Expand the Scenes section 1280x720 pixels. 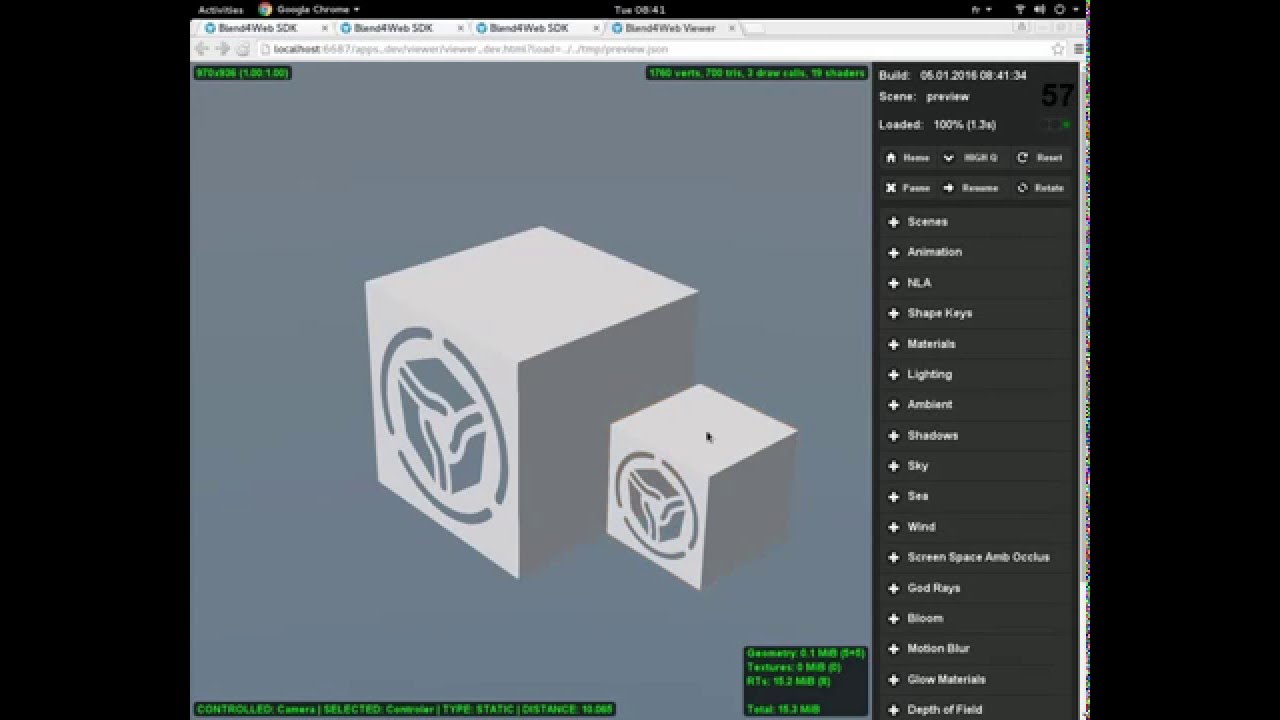coord(976,222)
